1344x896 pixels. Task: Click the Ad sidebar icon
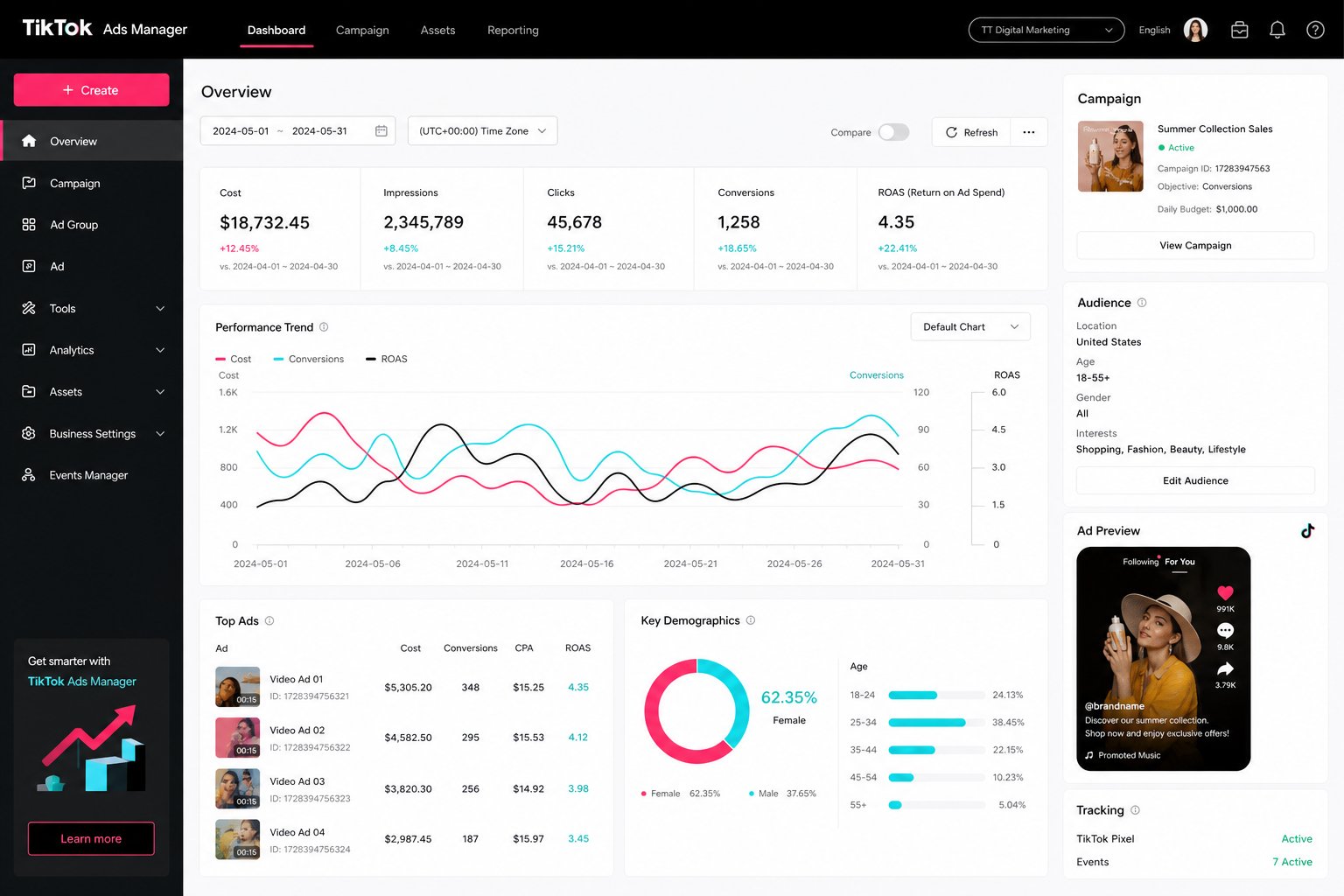pyautogui.click(x=29, y=266)
